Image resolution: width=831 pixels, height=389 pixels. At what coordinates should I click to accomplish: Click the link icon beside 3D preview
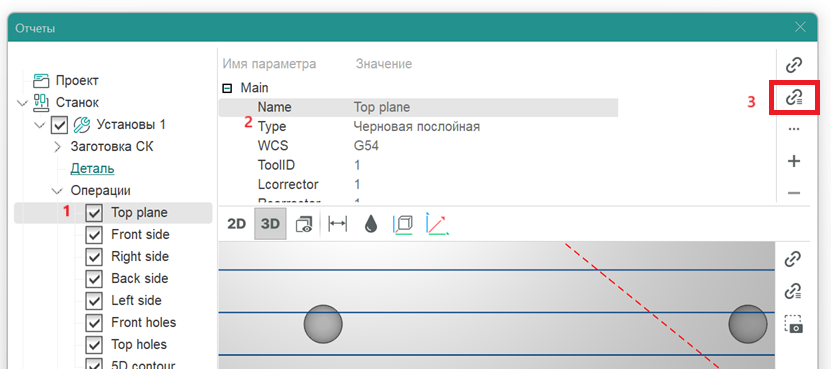click(x=793, y=259)
